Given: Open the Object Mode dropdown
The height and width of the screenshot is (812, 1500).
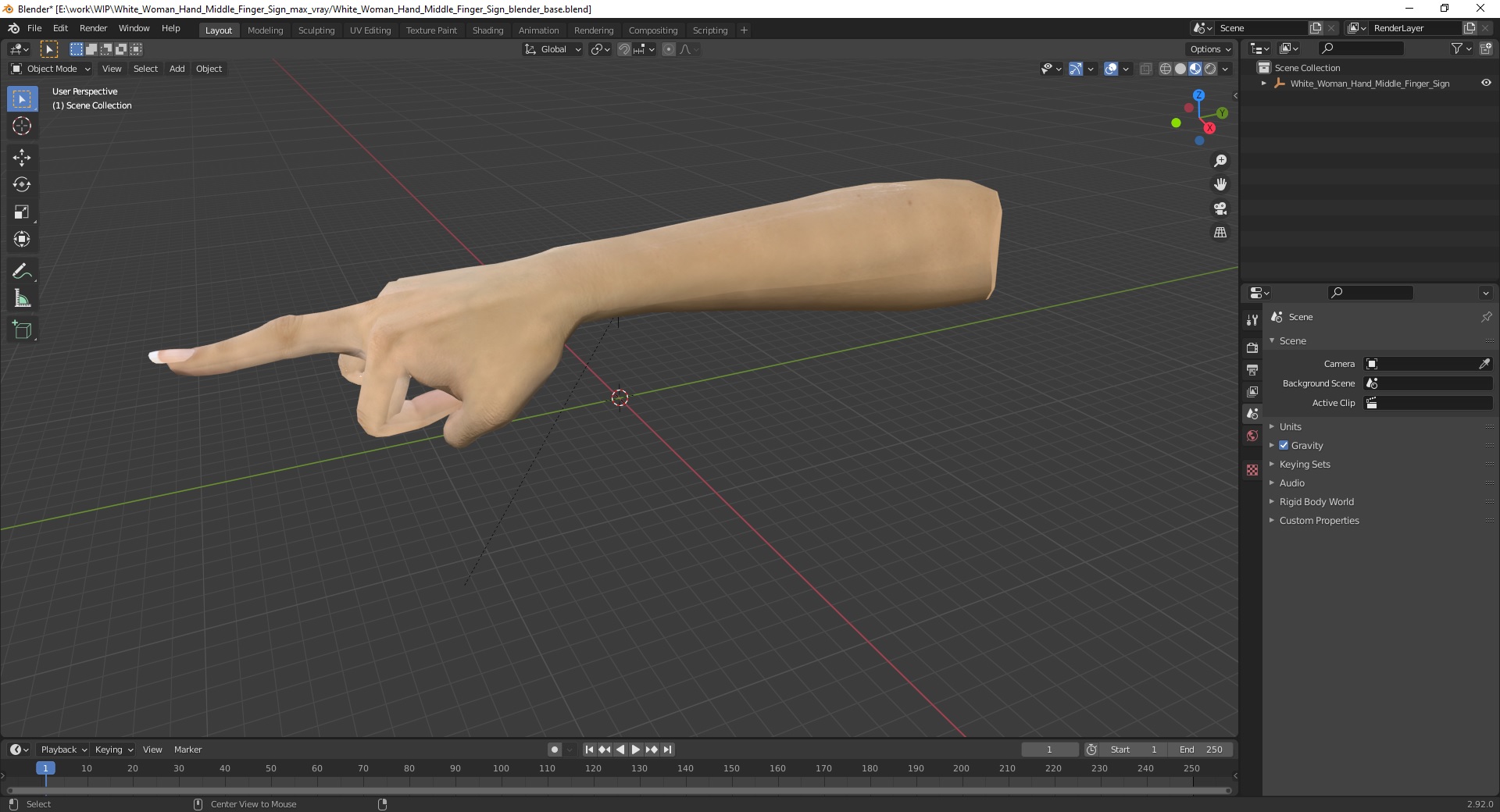Looking at the screenshot, I should [x=51, y=69].
